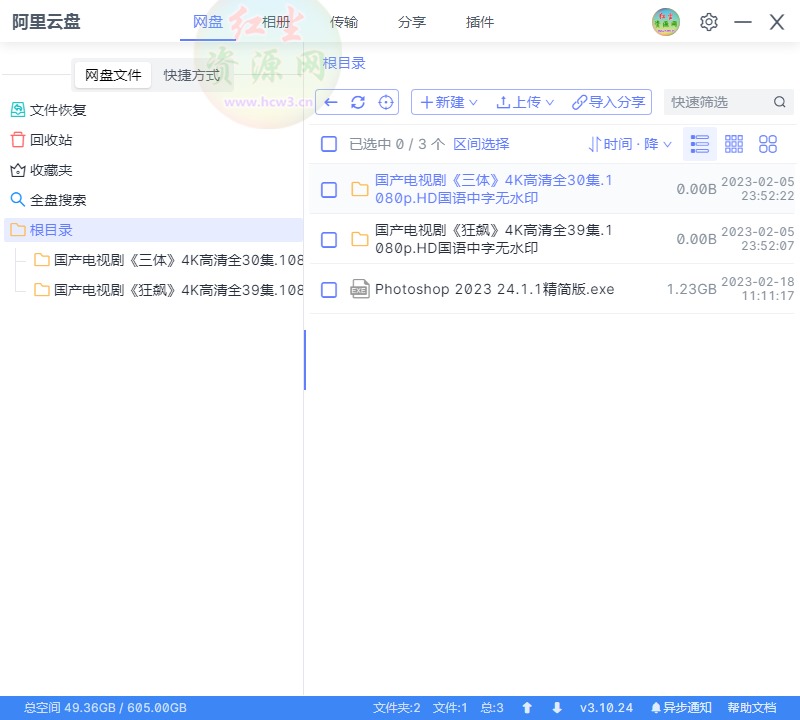800x720 pixels.
Task: Open the 分享 tab
Action: pos(412,22)
